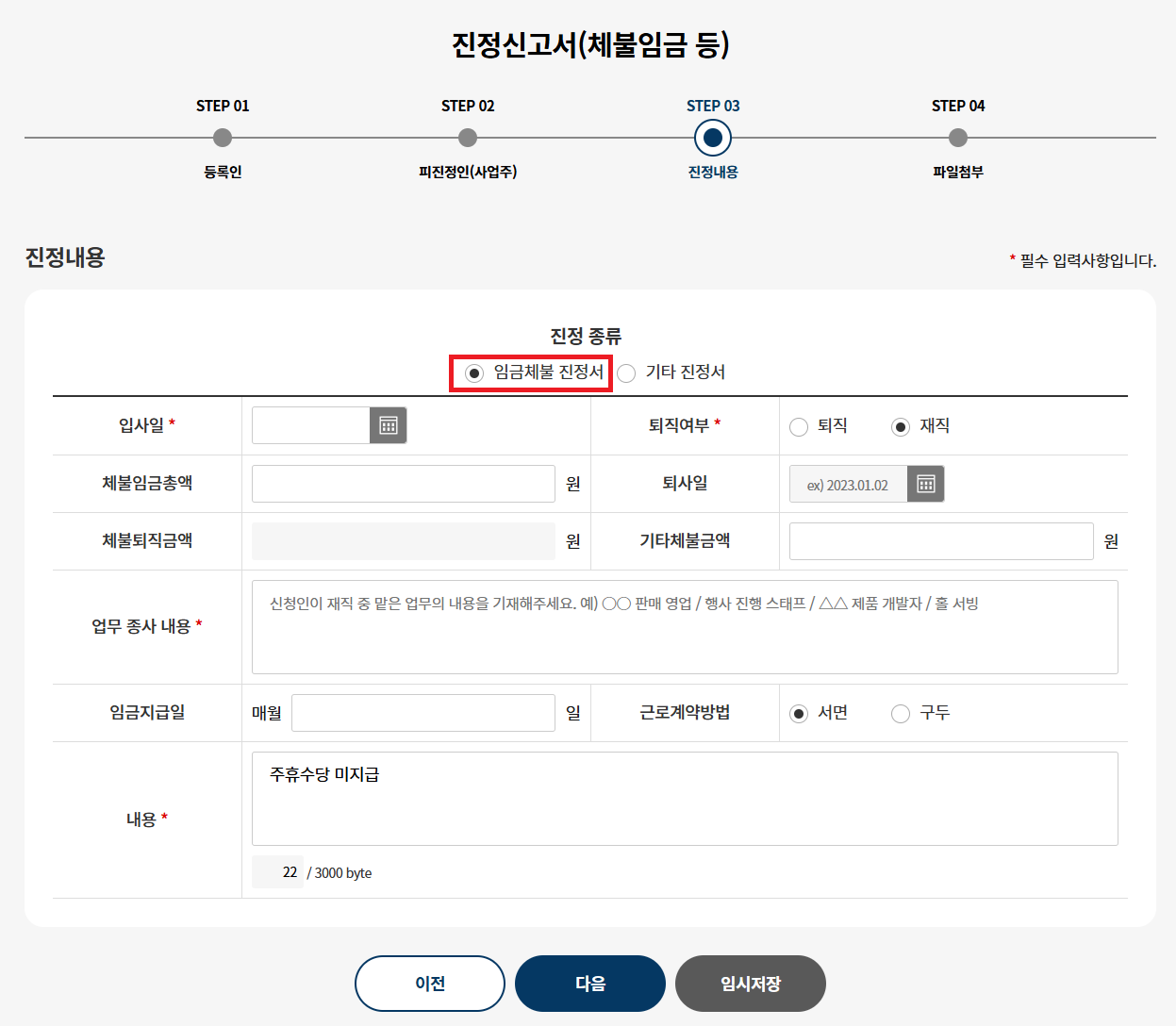Open the calendar picker for 입사일
Viewport: 1176px width, 1026px height.
(387, 425)
